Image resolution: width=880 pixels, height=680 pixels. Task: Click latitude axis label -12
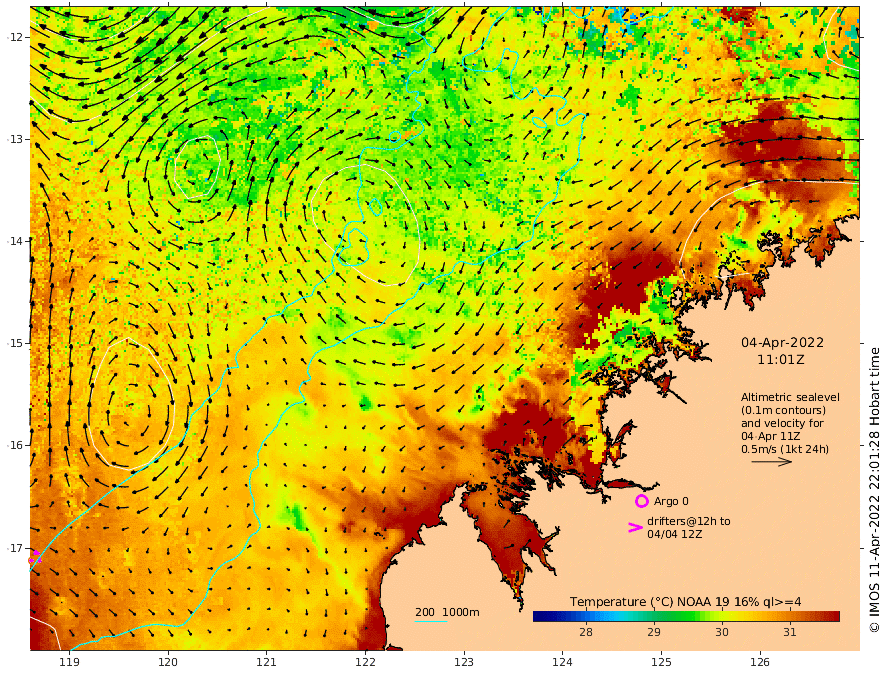tap(15, 37)
